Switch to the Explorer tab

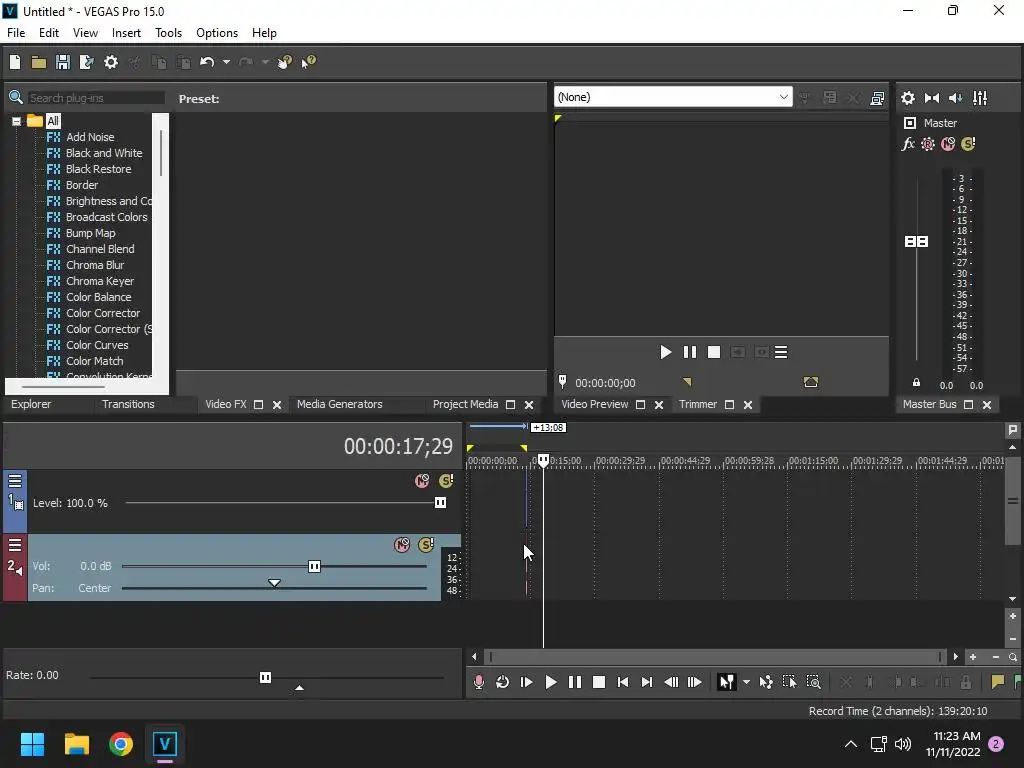31,404
